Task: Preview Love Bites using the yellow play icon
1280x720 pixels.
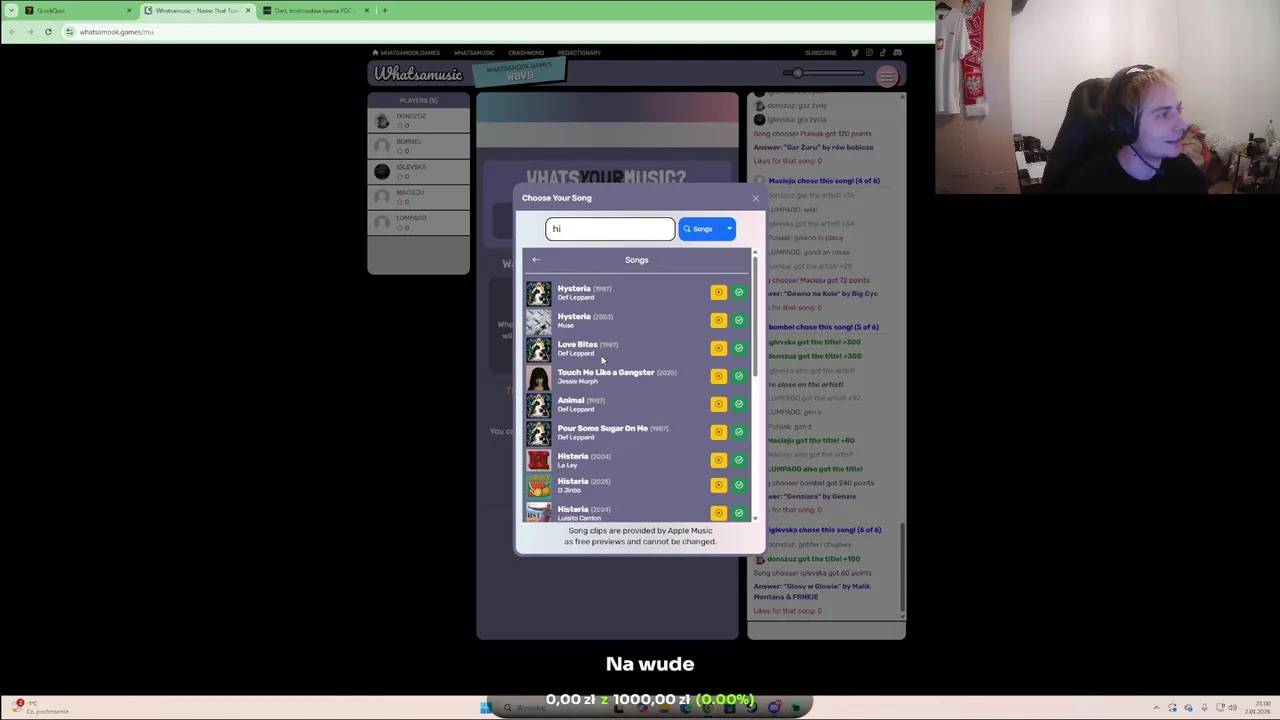Action: pyautogui.click(x=718, y=348)
